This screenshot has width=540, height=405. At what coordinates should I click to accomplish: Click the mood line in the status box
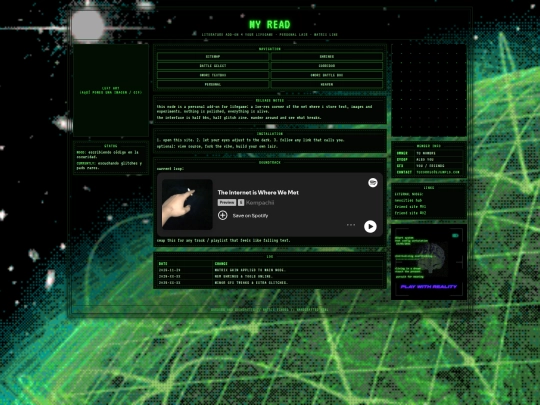[107, 154]
